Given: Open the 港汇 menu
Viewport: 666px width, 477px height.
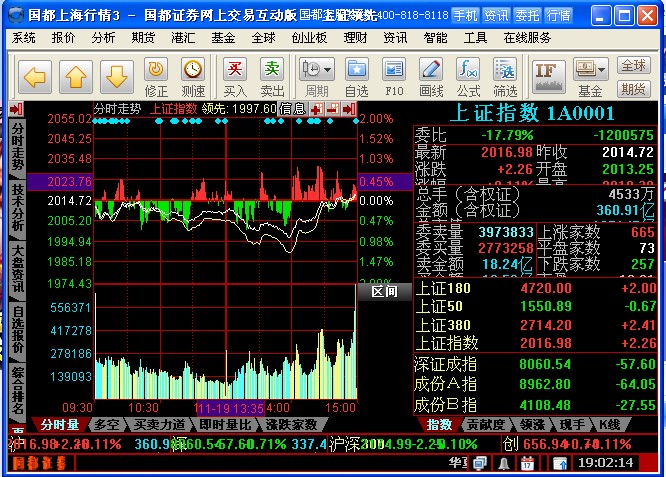Looking at the screenshot, I should click(183, 38).
